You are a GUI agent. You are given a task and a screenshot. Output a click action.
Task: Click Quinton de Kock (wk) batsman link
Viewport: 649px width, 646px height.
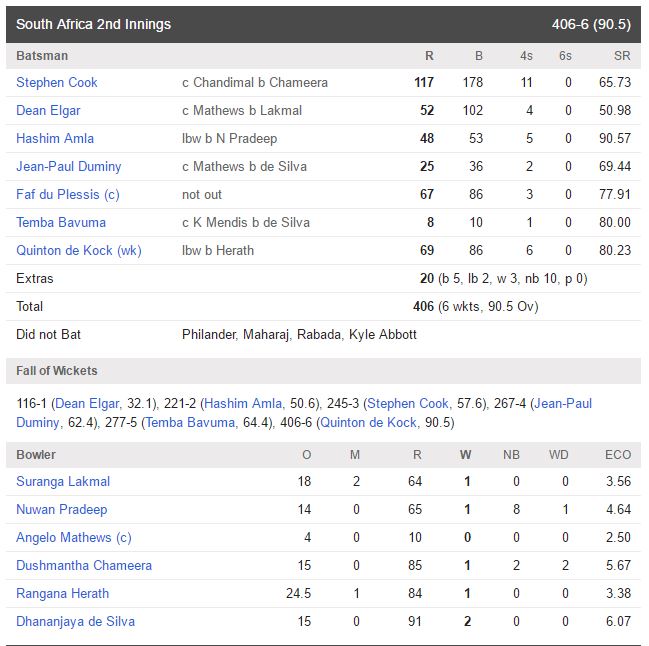pos(79,250)
